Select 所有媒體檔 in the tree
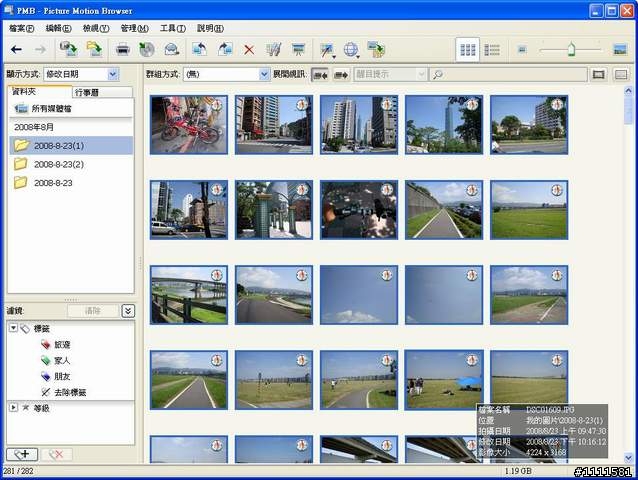This screenshot has width=638, height=480. 71,108
